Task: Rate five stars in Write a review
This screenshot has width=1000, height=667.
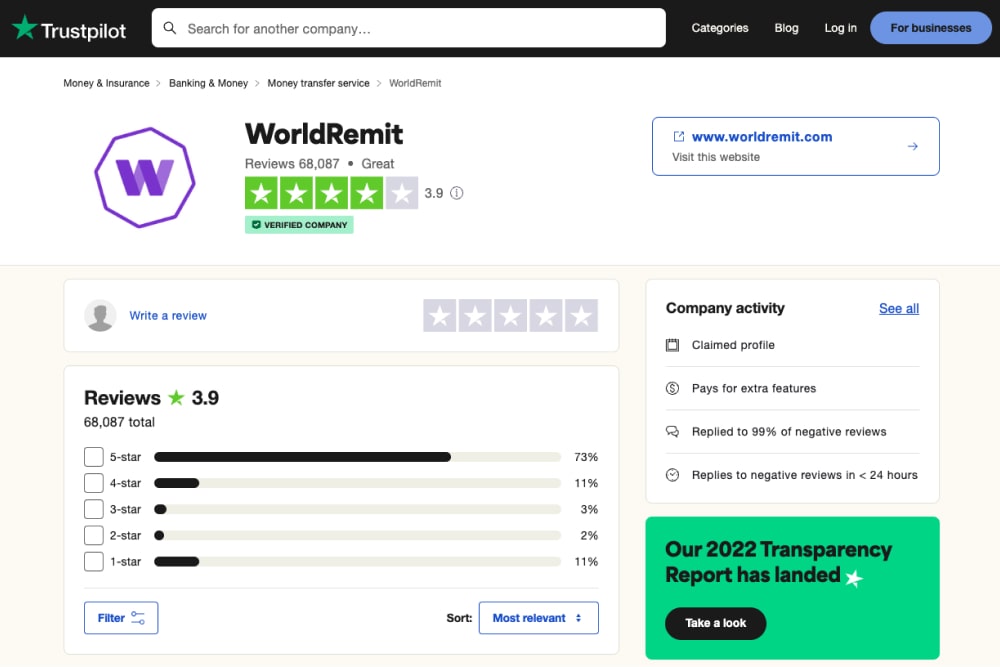Action: 582,316
